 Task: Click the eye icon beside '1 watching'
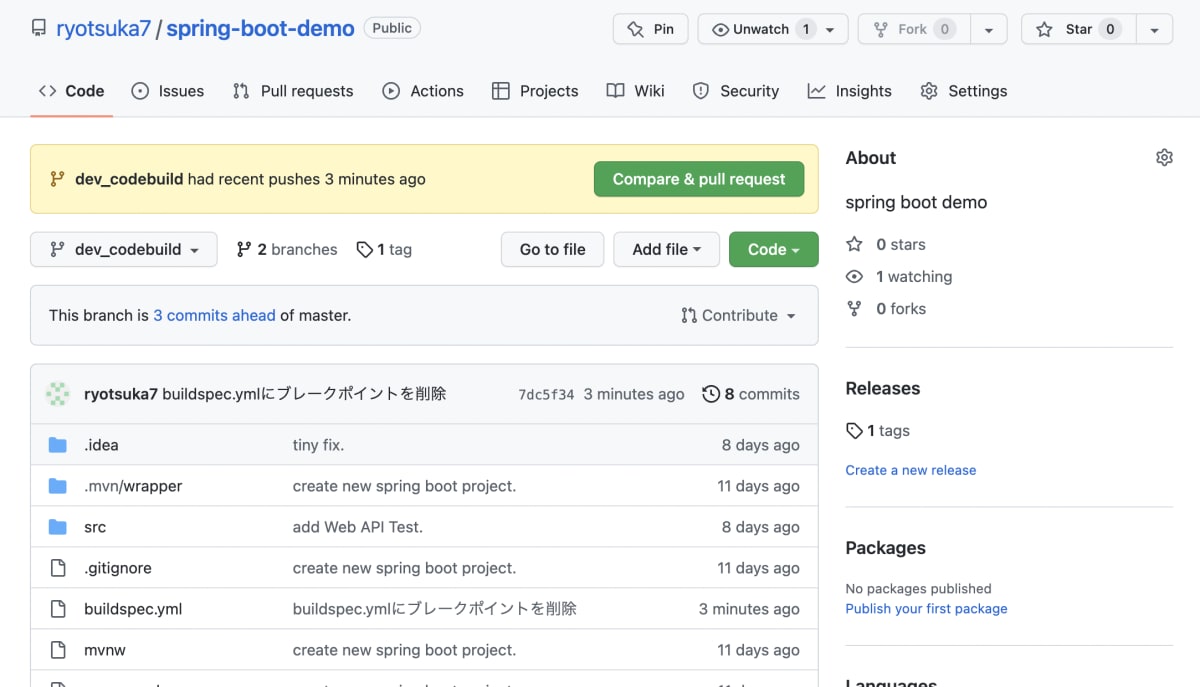point(854,276)
